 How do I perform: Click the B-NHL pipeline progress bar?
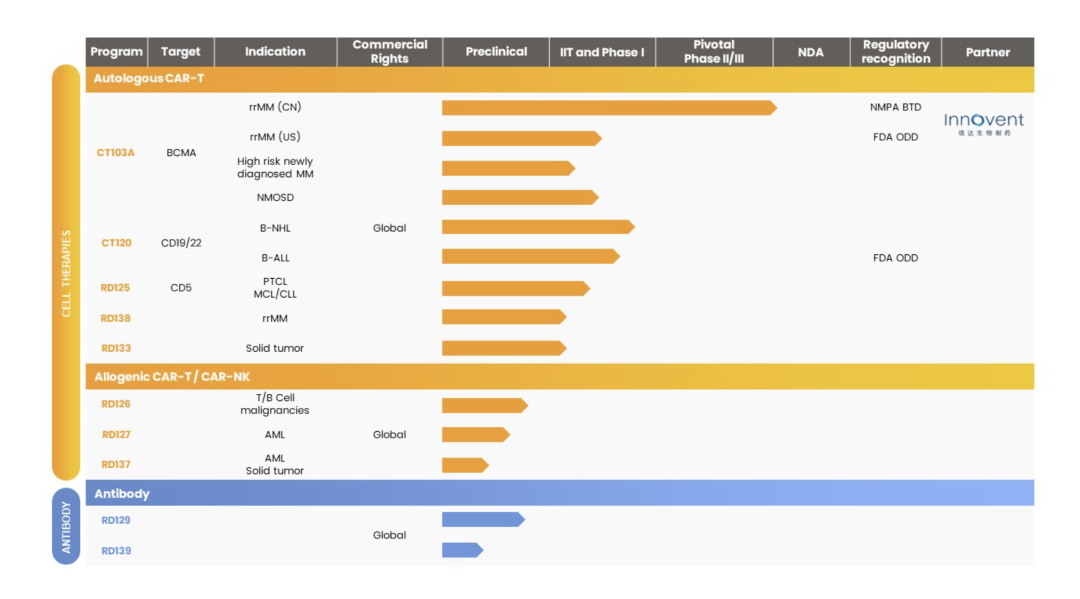537,227
